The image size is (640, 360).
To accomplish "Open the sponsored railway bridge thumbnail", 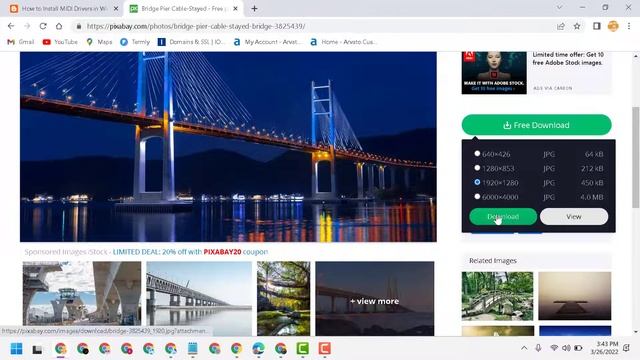I will click(x=199, y=298).
